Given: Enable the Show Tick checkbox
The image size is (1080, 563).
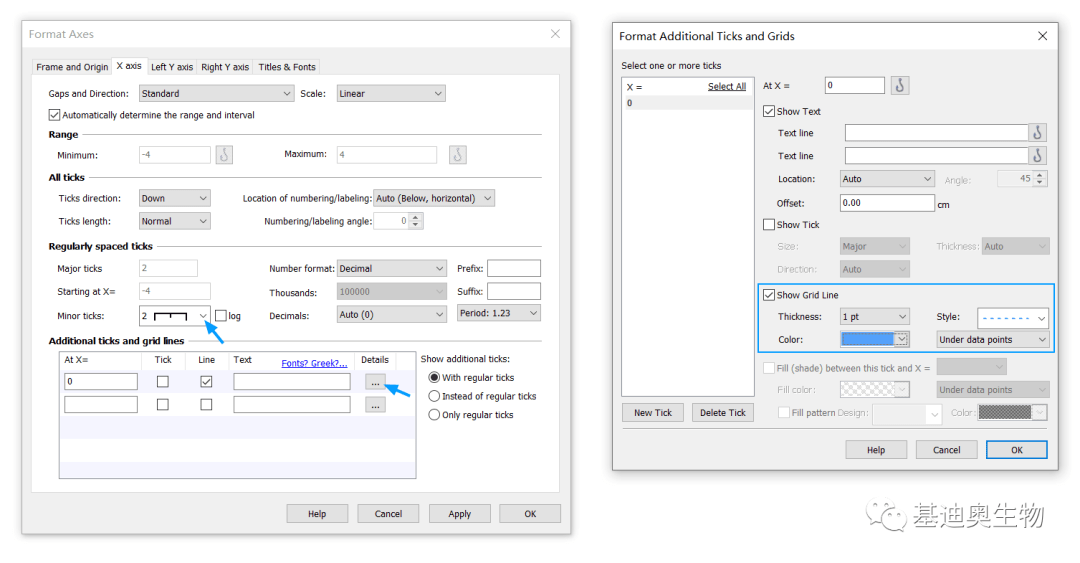Looking at the screenshot, I should click(x=769, y=225).
